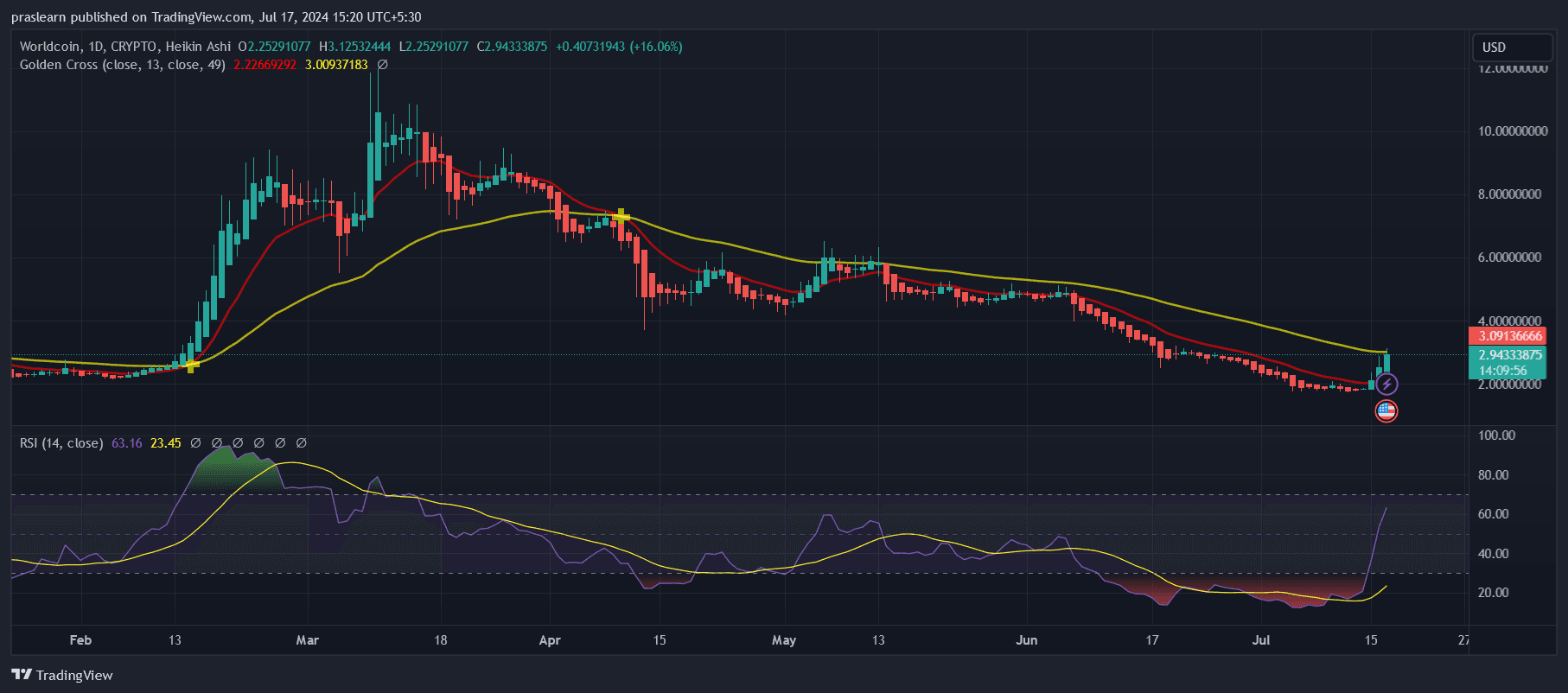Click the close price value in the legend

515,46
